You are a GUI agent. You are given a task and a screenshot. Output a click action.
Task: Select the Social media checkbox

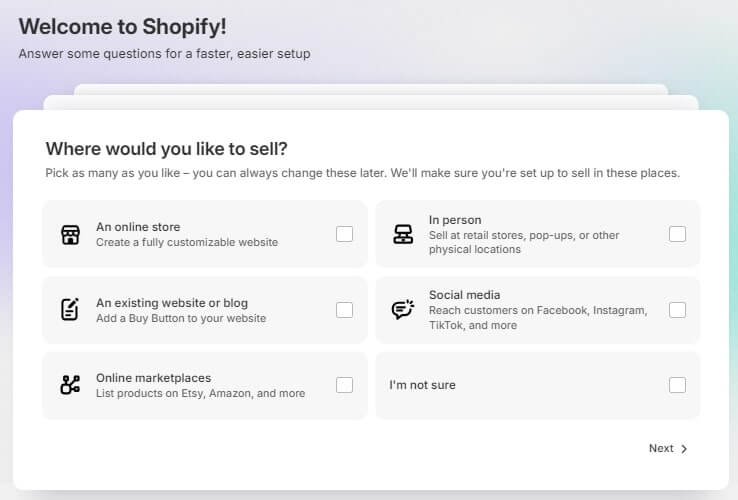point(677,310)
